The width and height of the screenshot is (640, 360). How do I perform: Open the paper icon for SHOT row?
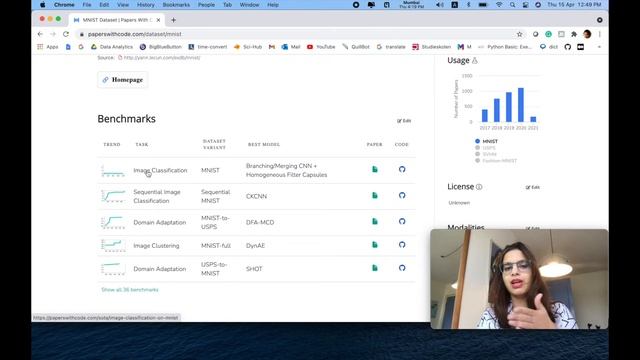click(x=375, y=268)
